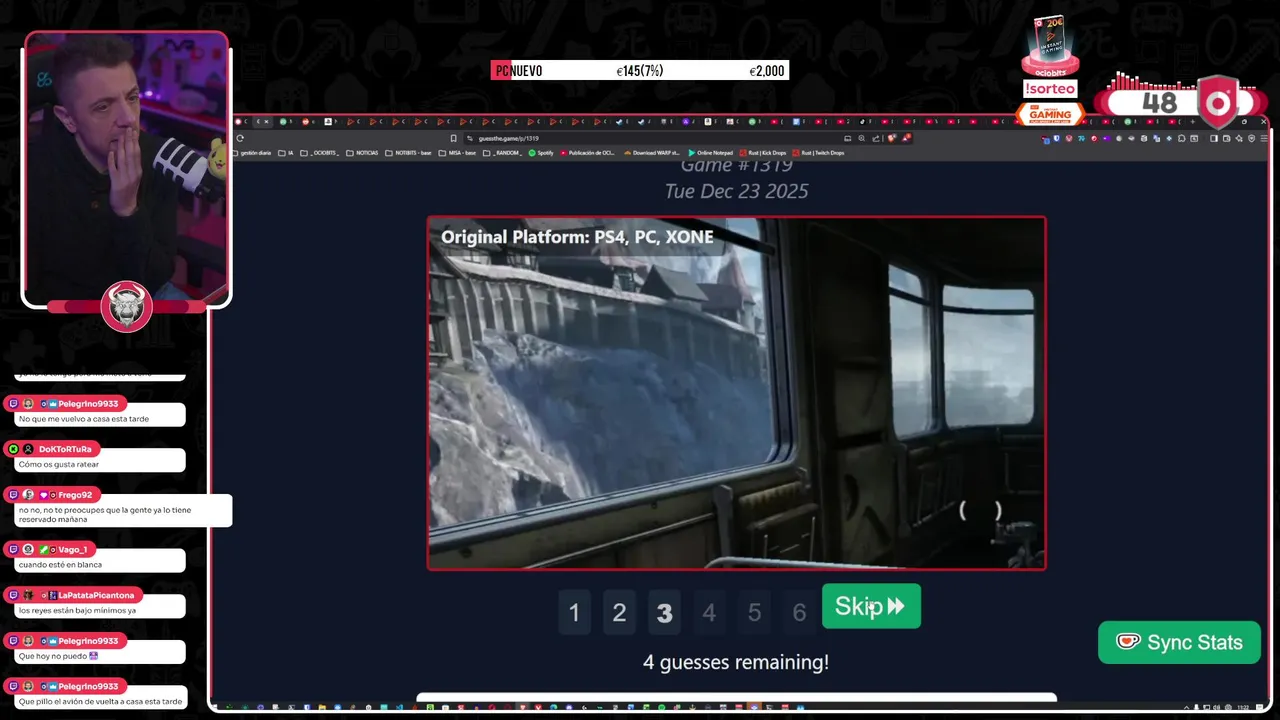The height and width of the screenshot is (720, 1280).
Task: Show clue image number 2
Action: click(619, 612)
